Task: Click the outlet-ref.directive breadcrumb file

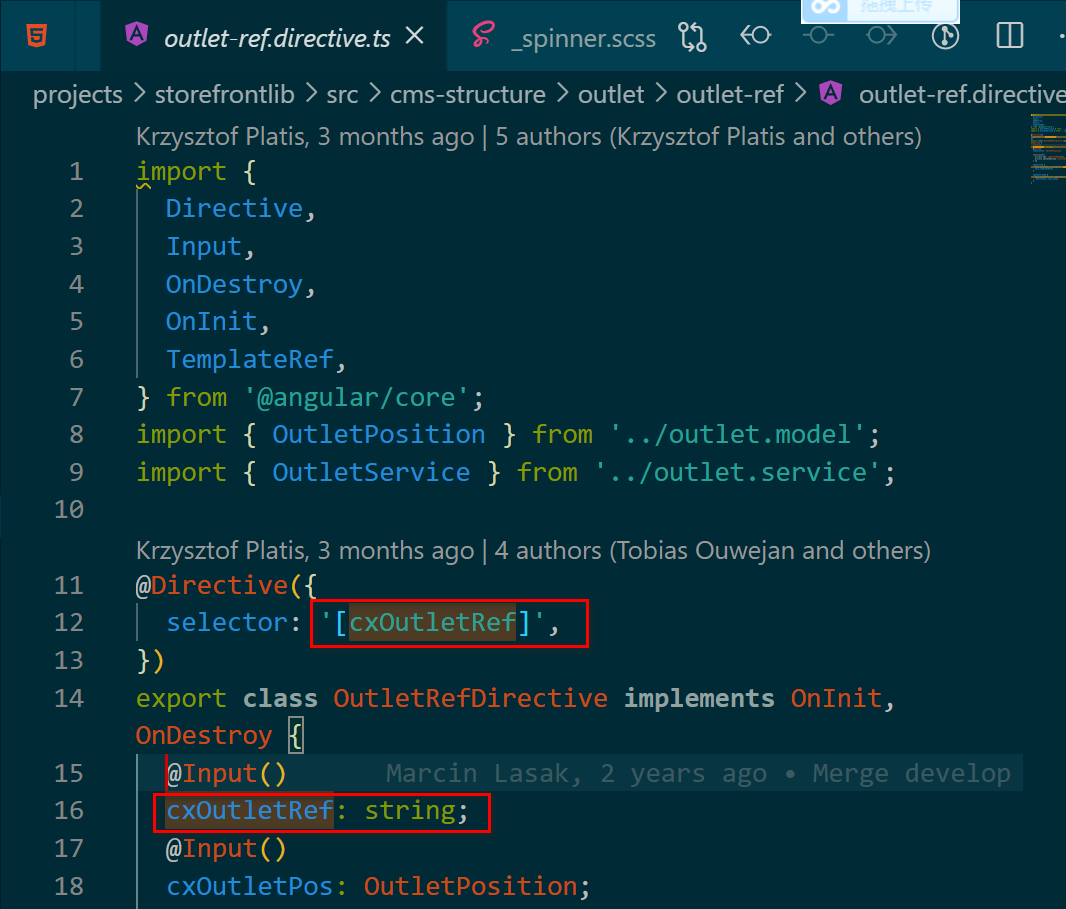Action: click(x=961, y=95)
